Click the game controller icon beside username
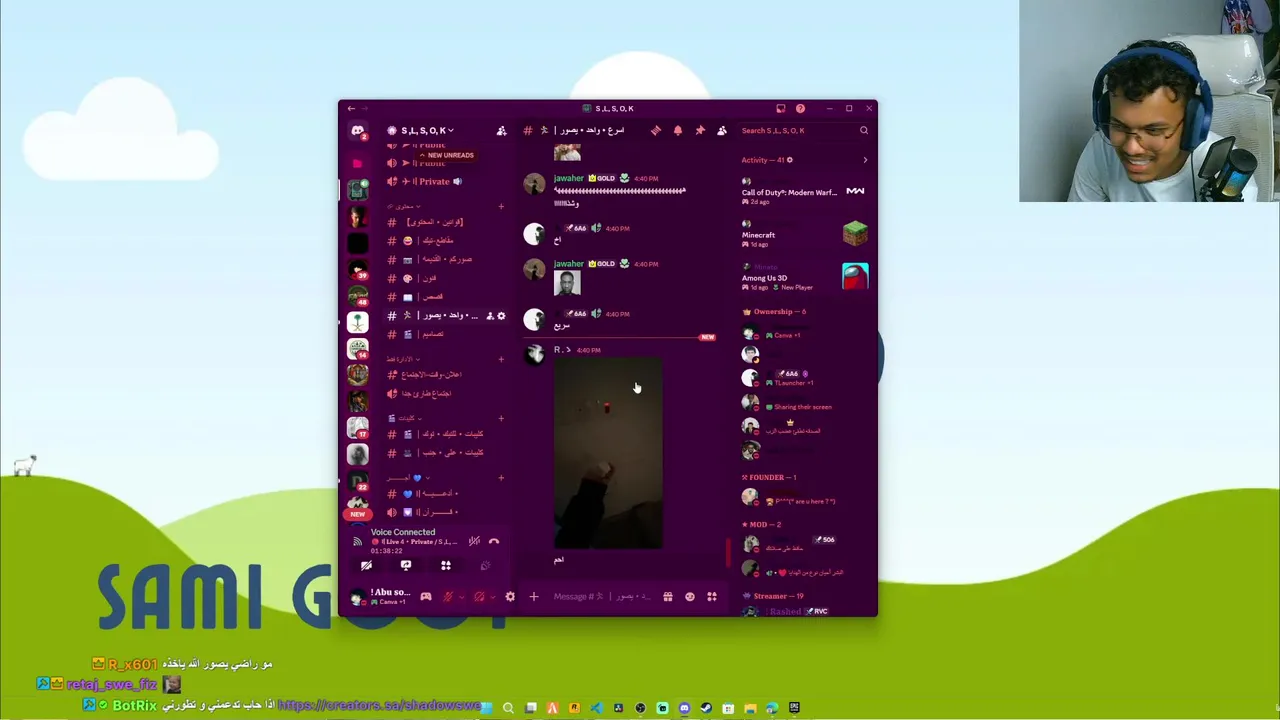1280x720 pixels. pyautogui.click(x=426, y=597)
